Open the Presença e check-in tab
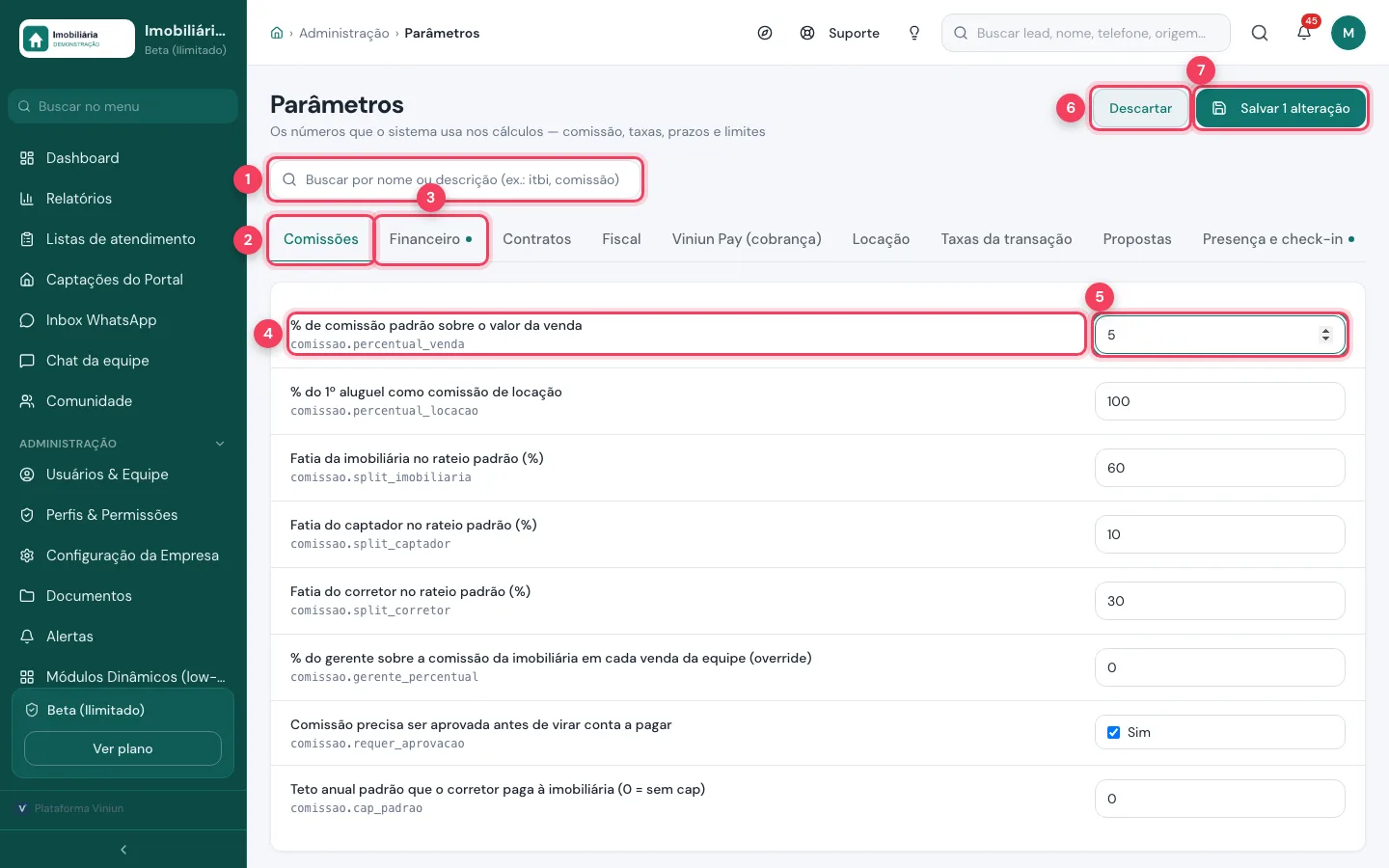 (x=1277, y=239)
